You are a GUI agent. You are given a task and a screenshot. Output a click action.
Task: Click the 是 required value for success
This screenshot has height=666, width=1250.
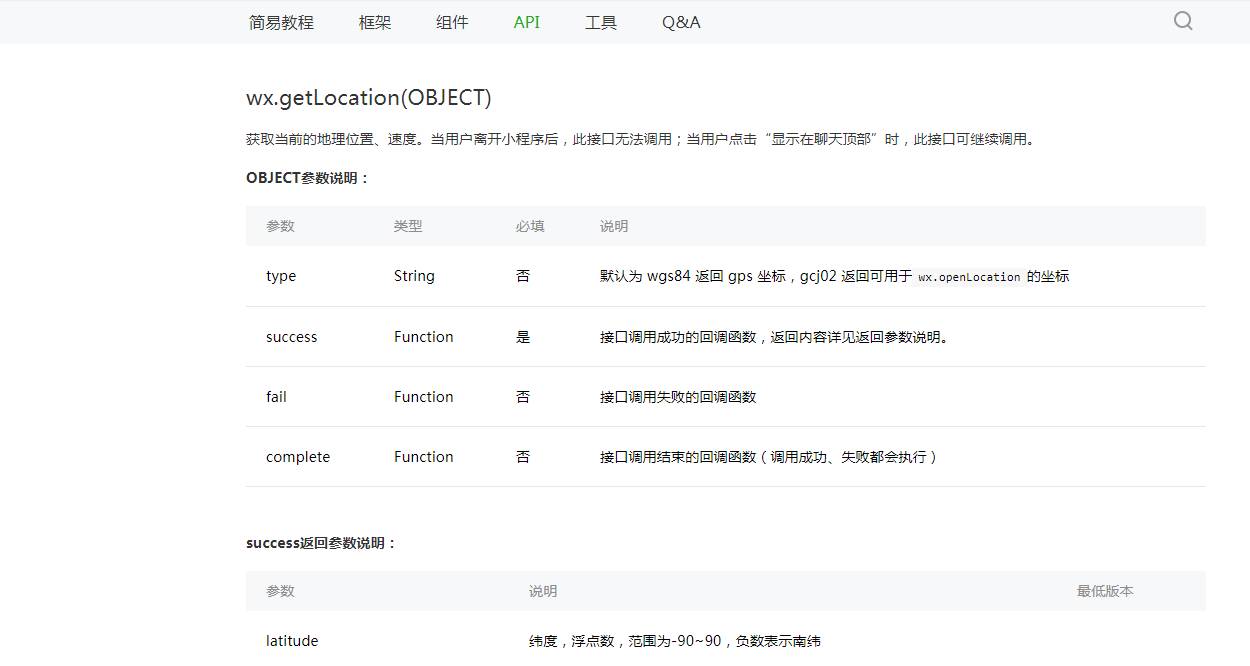click(x=523, y=337)
